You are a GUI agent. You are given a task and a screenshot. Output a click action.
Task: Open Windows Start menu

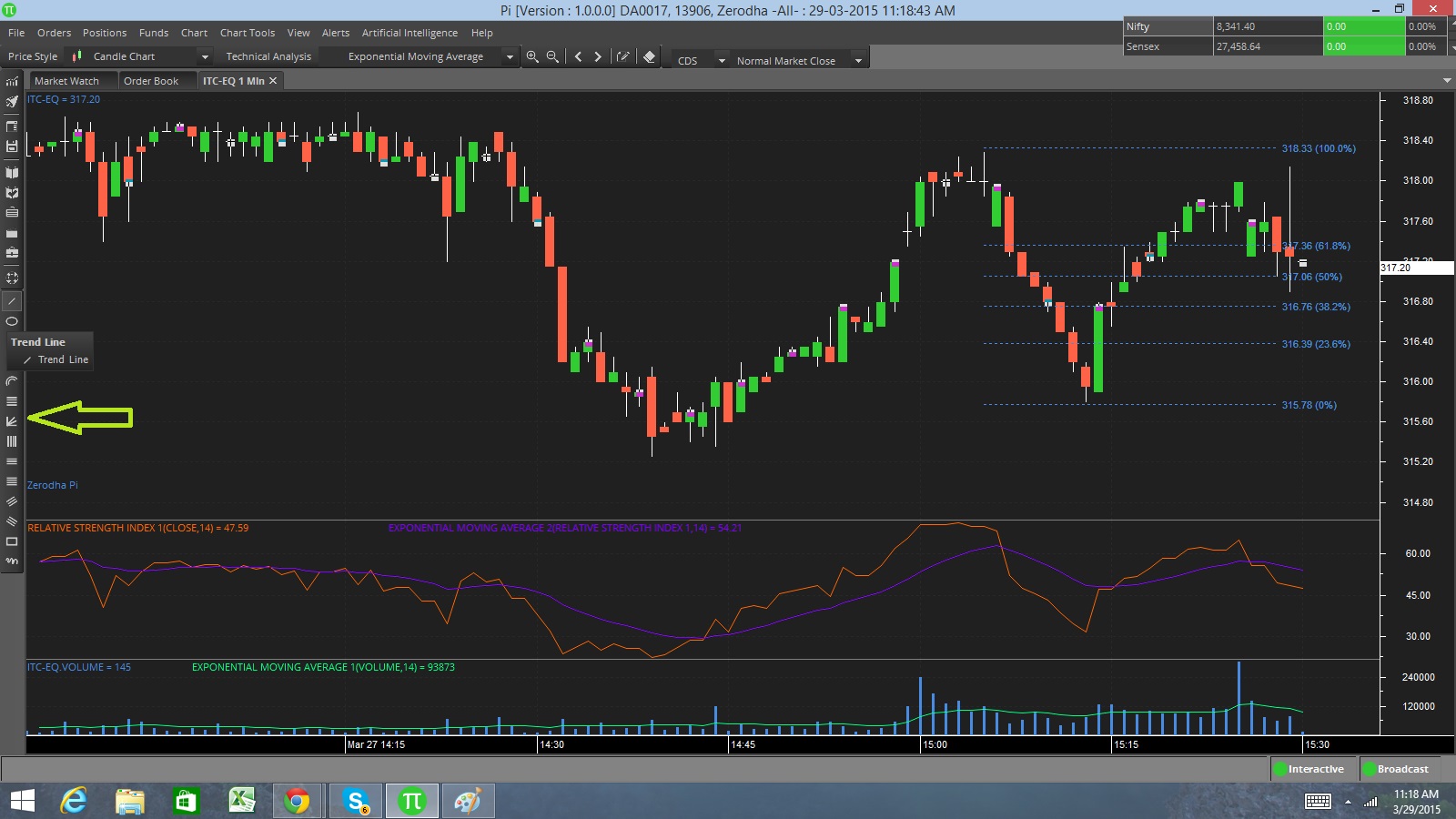click(x=23, y=801)
